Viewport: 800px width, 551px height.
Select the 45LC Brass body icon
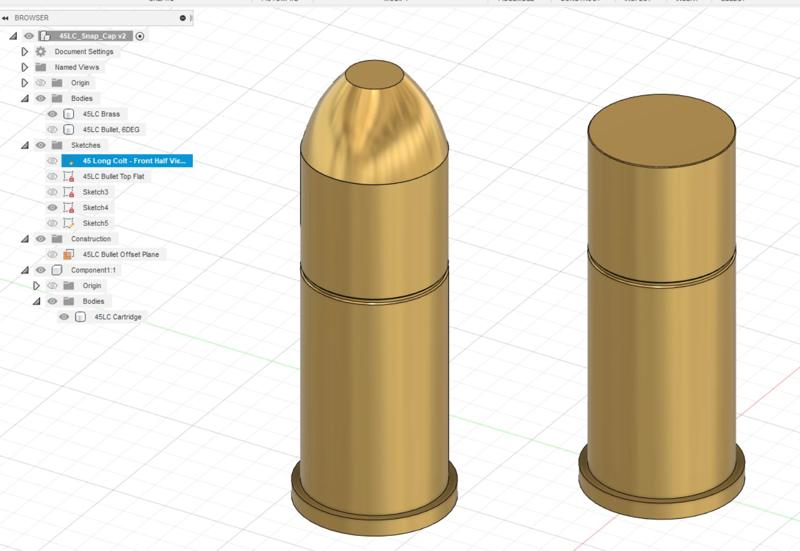[69, 114]
